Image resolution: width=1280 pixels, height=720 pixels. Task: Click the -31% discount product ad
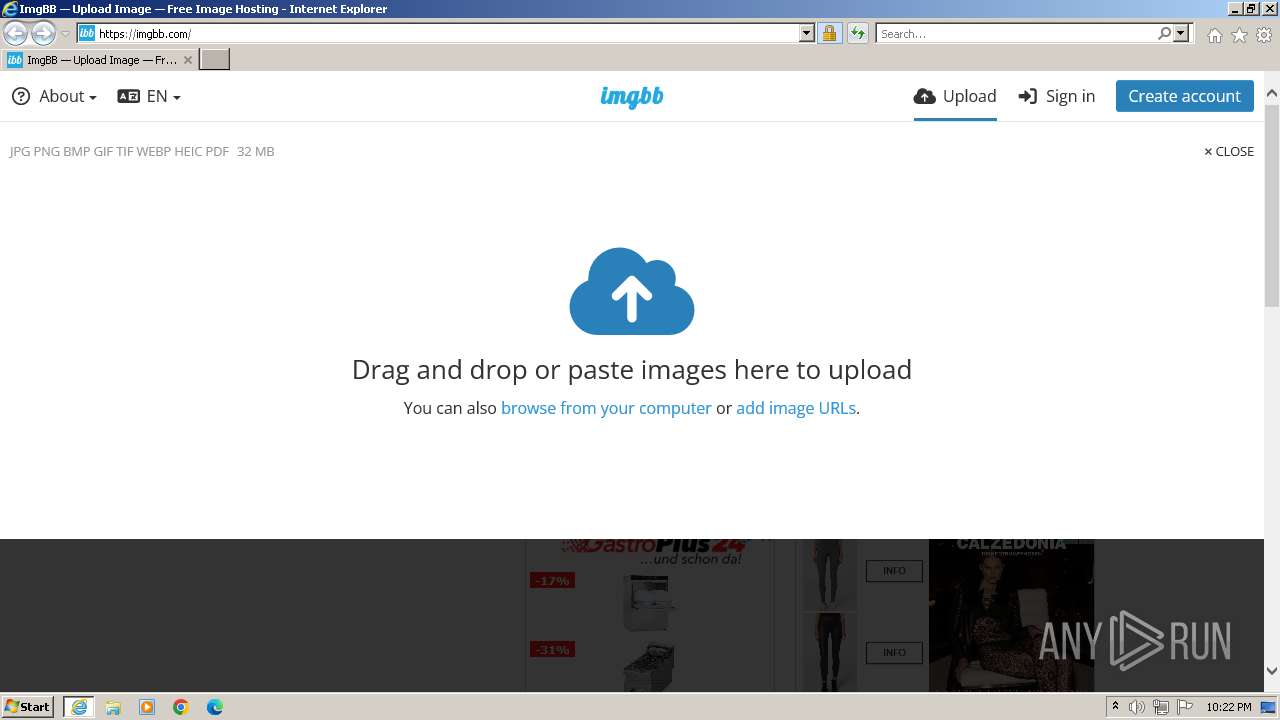pos(648,666)
